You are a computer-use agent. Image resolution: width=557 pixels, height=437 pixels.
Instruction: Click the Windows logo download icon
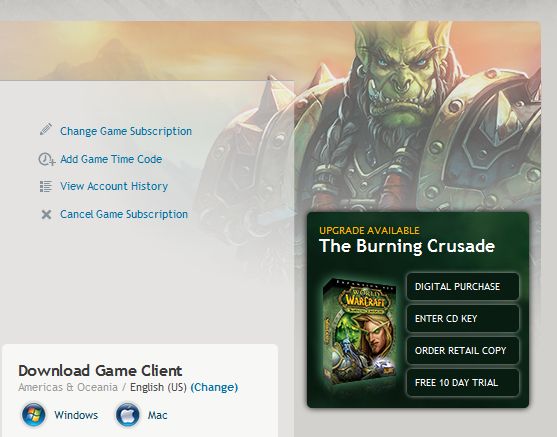(x=33, y=414)
